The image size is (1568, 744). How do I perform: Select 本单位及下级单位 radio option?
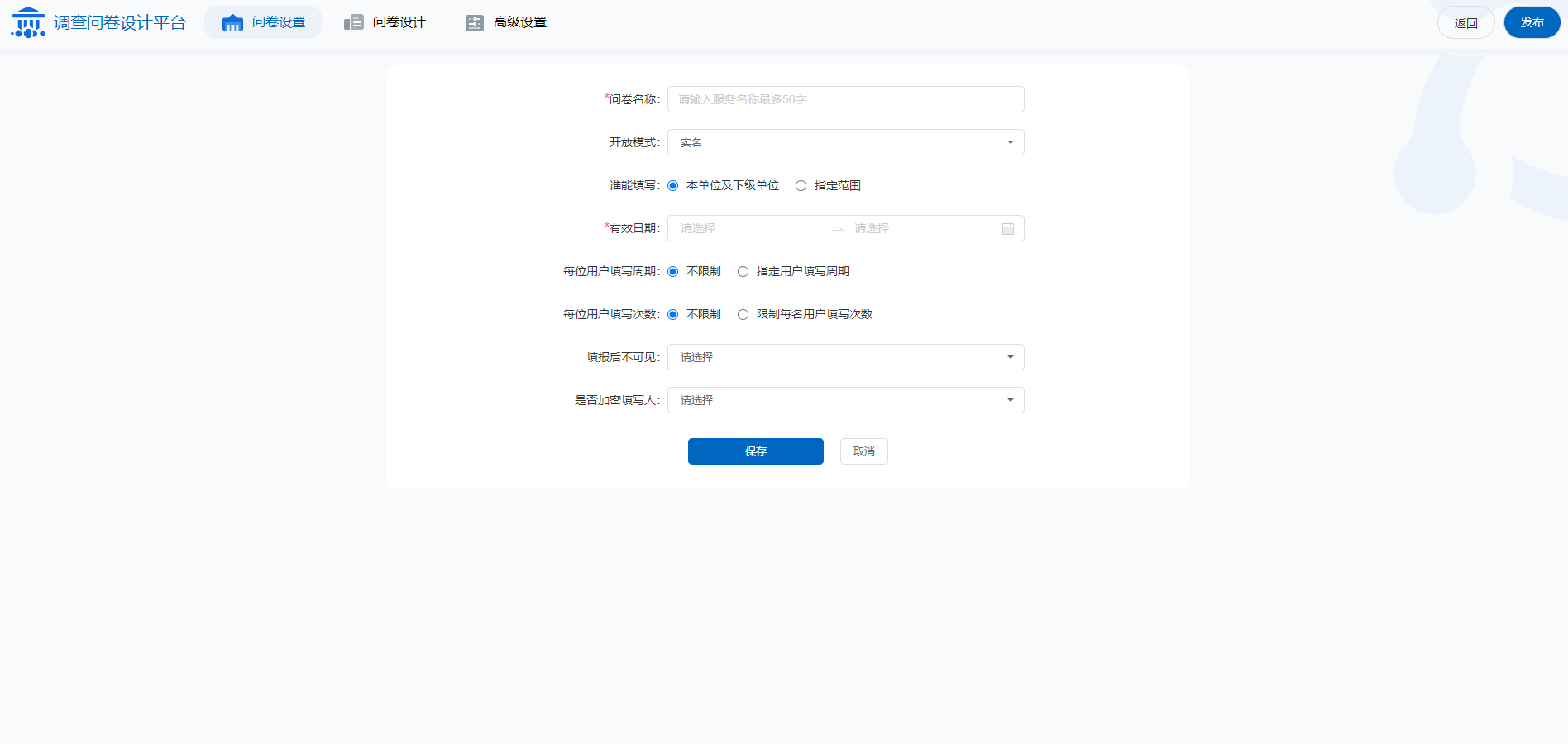click(x=673, y=186)
